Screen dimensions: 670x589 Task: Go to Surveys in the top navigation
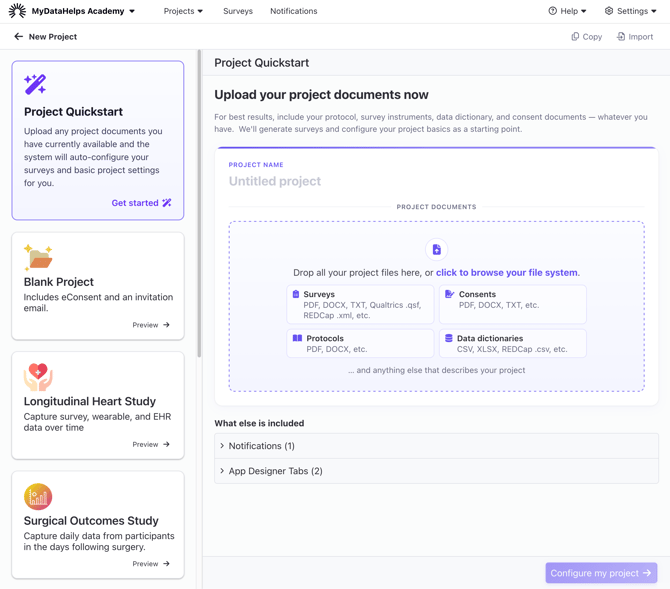point(238,11)
